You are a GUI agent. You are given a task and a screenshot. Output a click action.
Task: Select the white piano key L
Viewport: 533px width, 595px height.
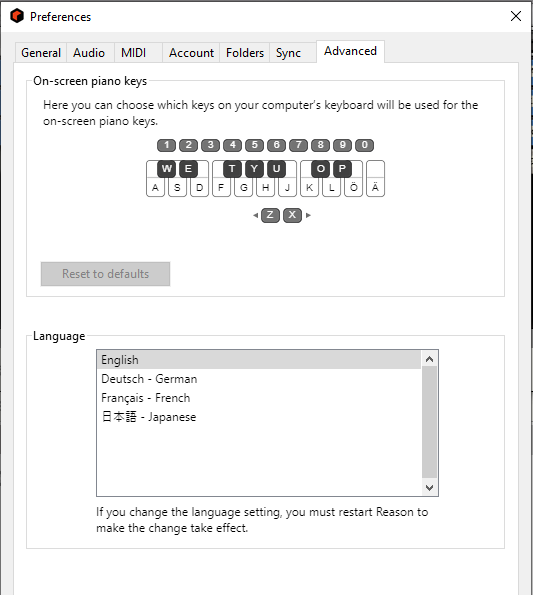pyautogui.click(x=331, y=187)
